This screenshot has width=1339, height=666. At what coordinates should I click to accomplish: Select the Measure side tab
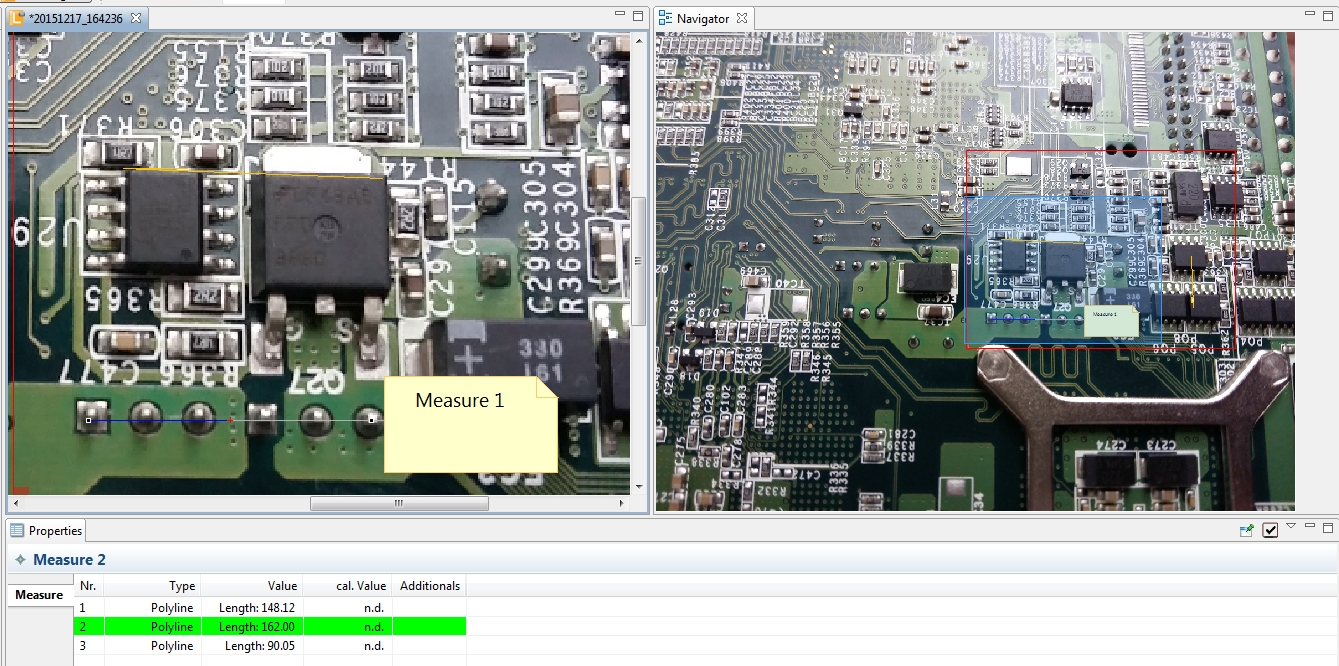click(39, 595)
